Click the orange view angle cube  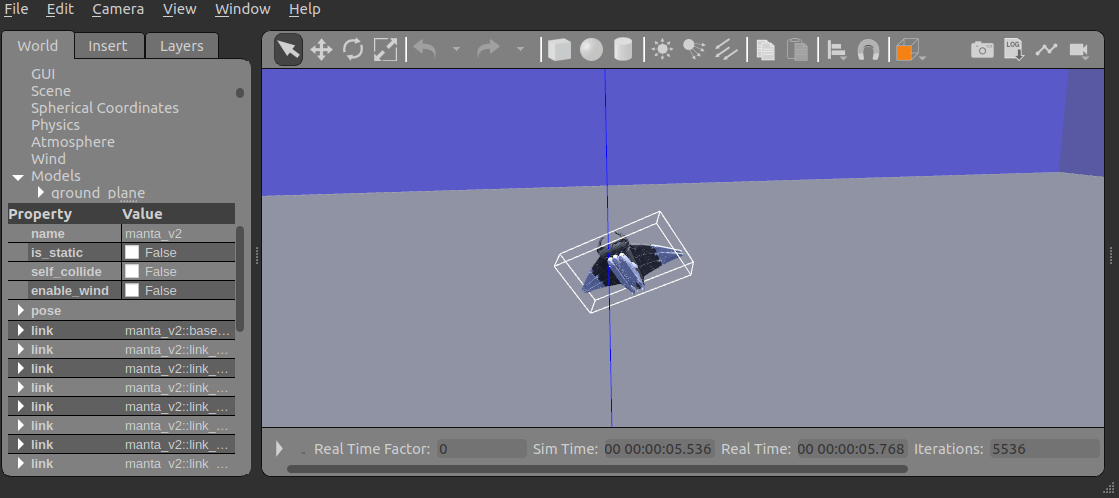905,51
